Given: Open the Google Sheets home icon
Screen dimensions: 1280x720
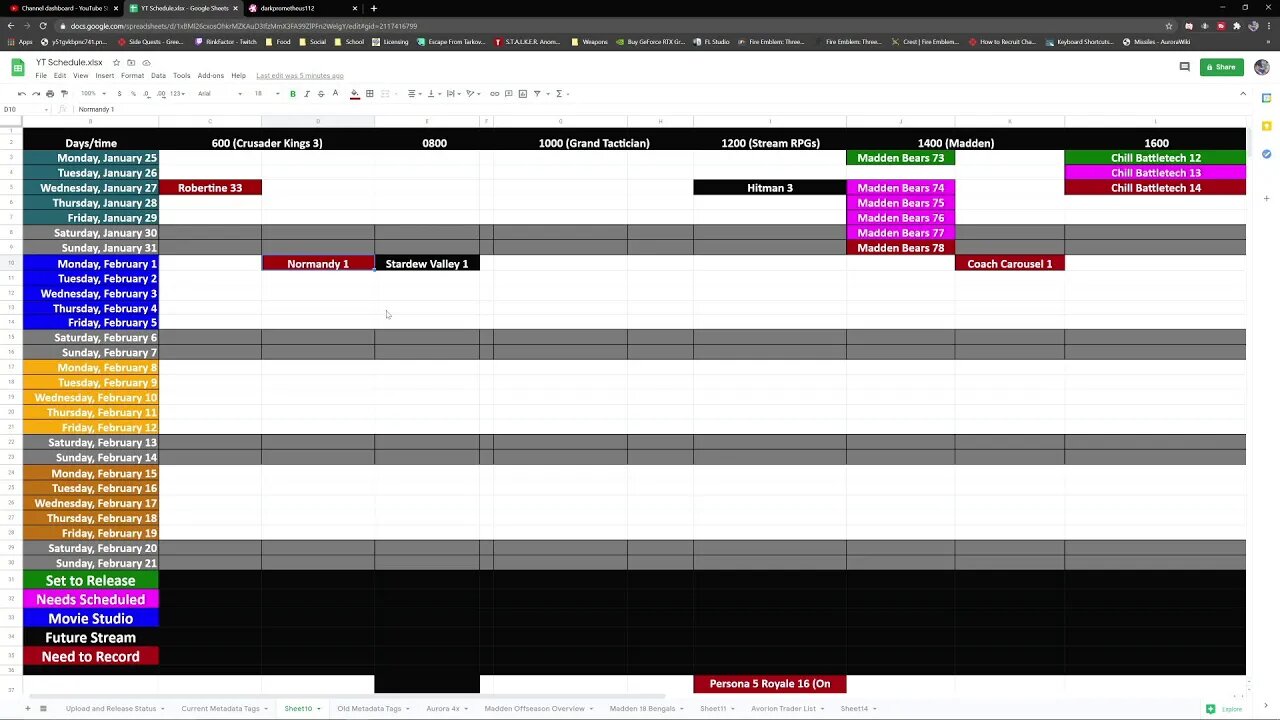Looking at the screenshot, I should [18, 67].
